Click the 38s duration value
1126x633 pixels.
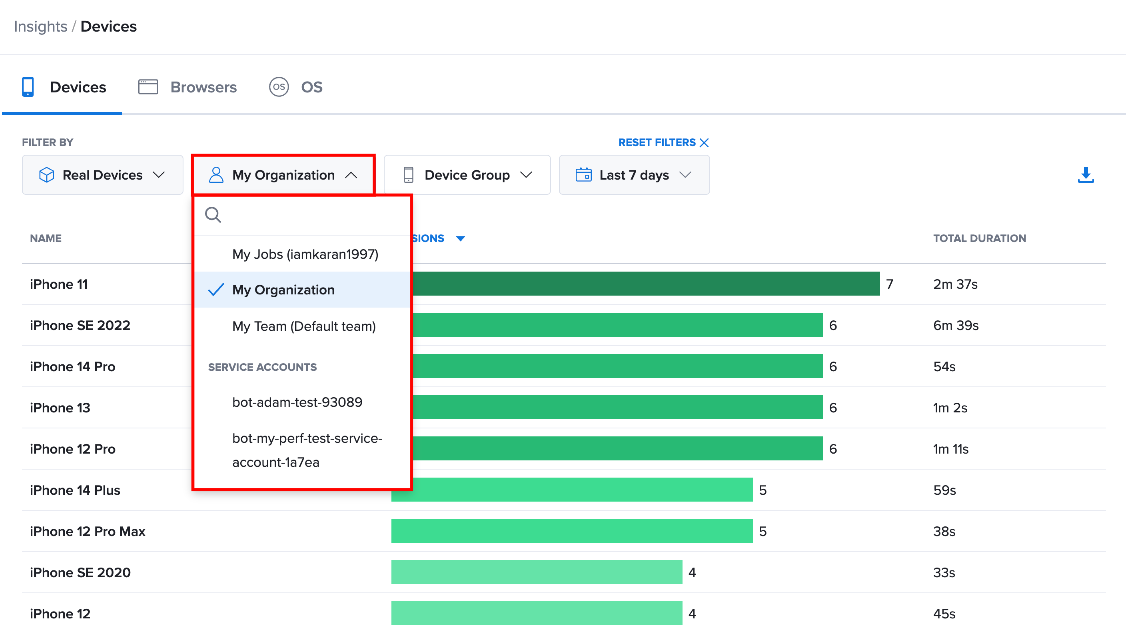pos(944,531)
